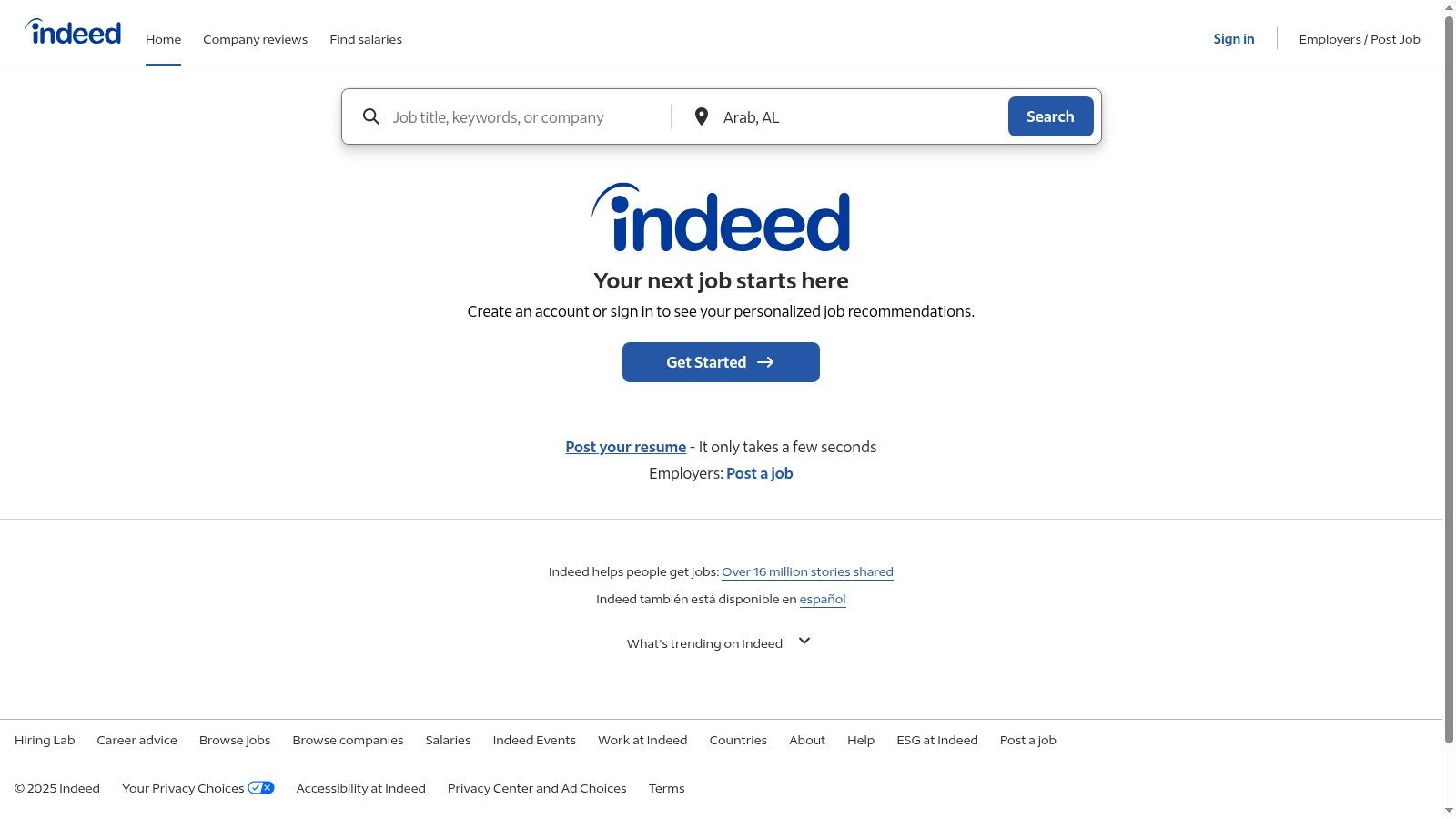1456x819 pixels.
Task: Click the large Indeed logo in page center
Action: pos(721,219)
